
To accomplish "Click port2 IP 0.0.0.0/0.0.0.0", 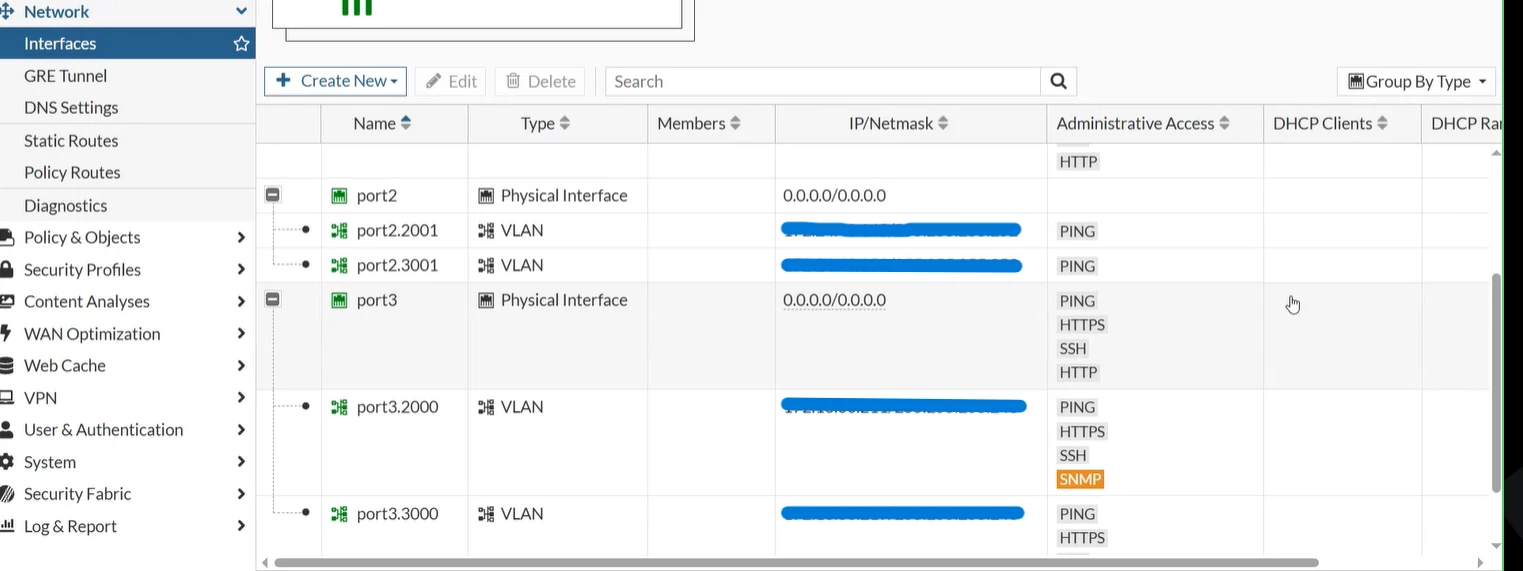I will point(834,195).
